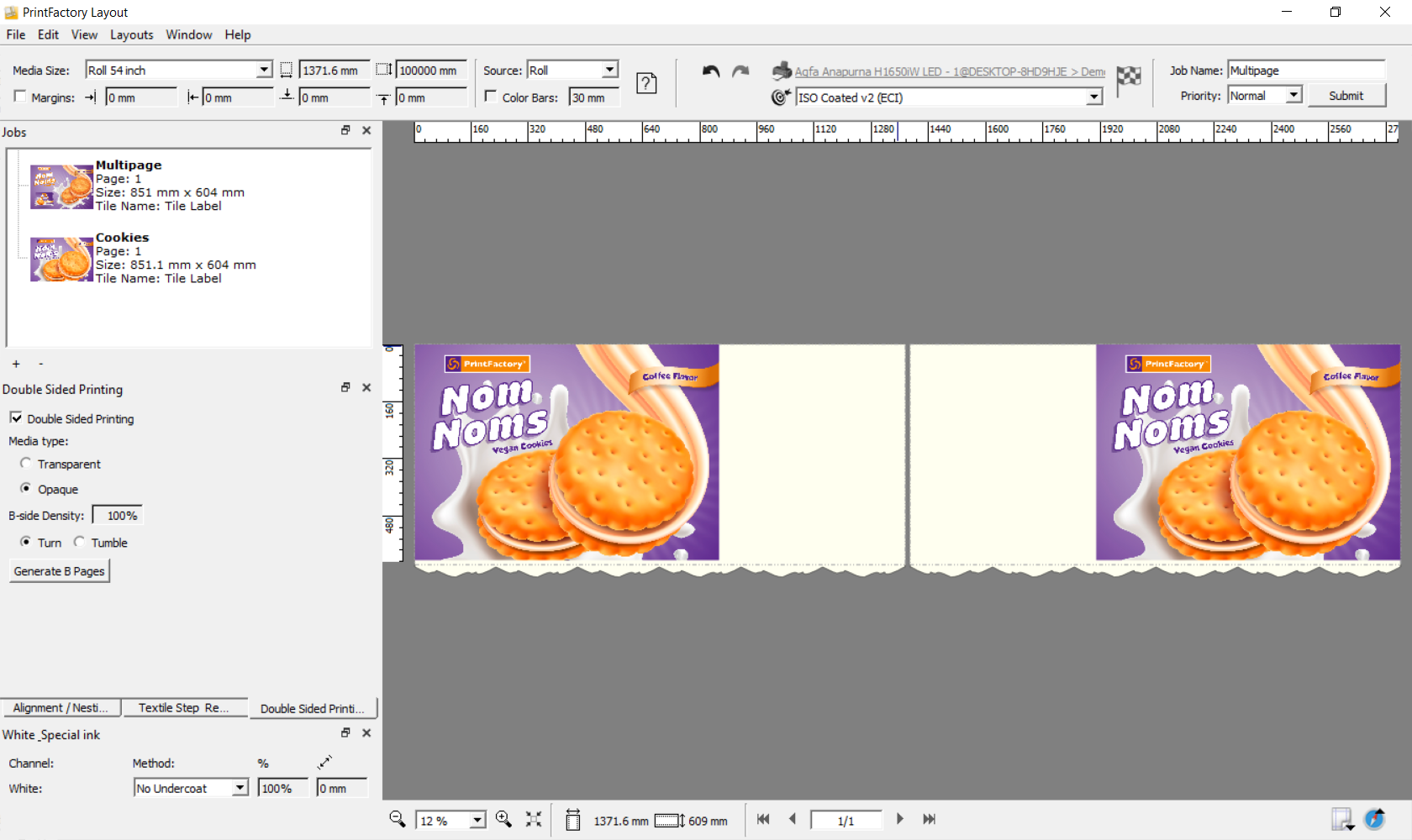1412x840 pixels.
Task: Click the checkered flag icon
Action: (x=1129, y=79)
